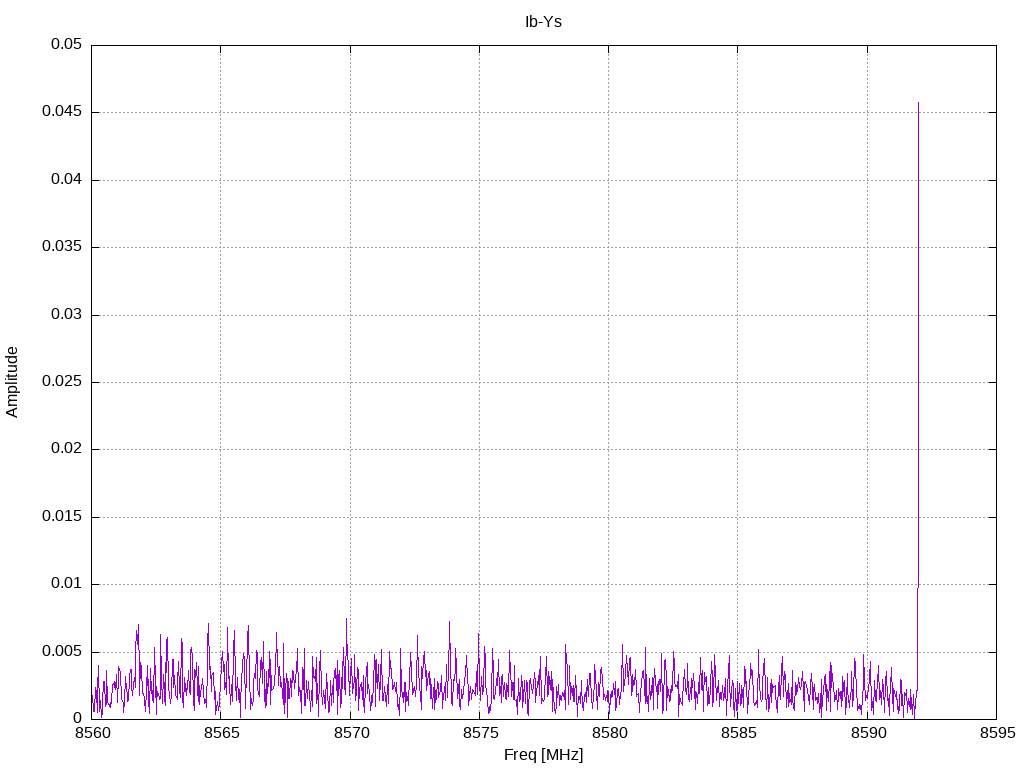Select the 8565 x-axis tick label
This screenshot has height=768, width=1024.
(x=221, y=733)
